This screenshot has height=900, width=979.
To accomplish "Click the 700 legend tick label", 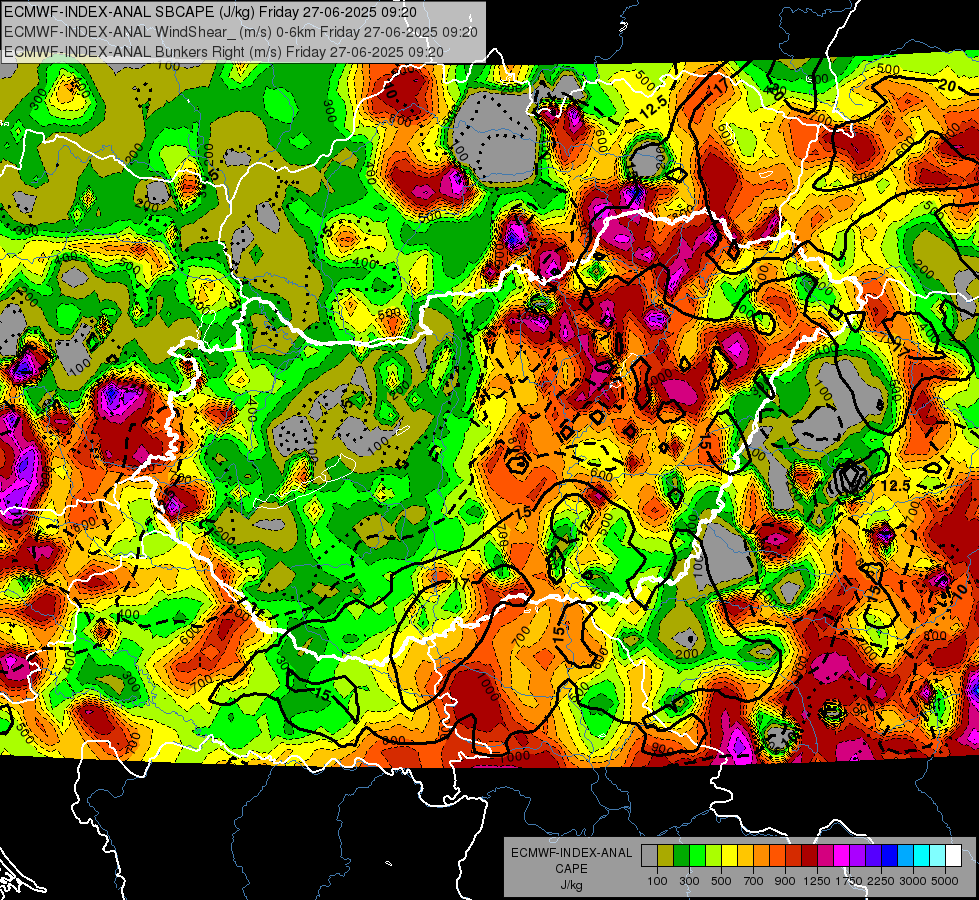I will coord(753,881).
